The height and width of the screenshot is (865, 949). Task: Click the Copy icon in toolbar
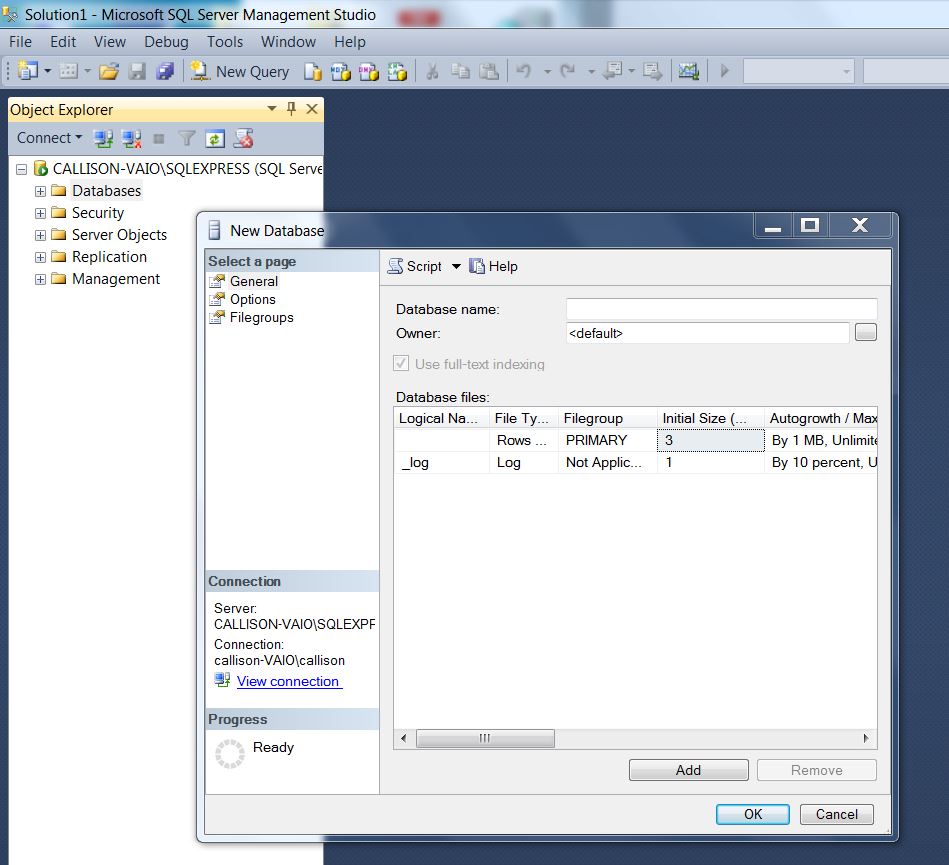(461, 71)
